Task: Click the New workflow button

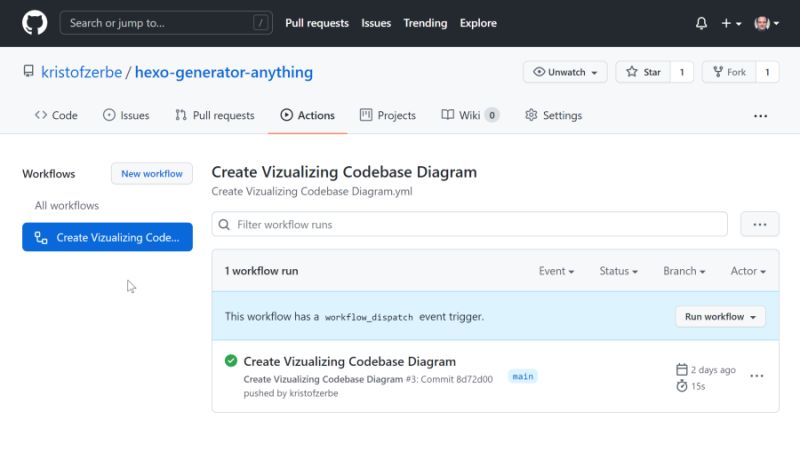Action: click(x=152, y=173)
